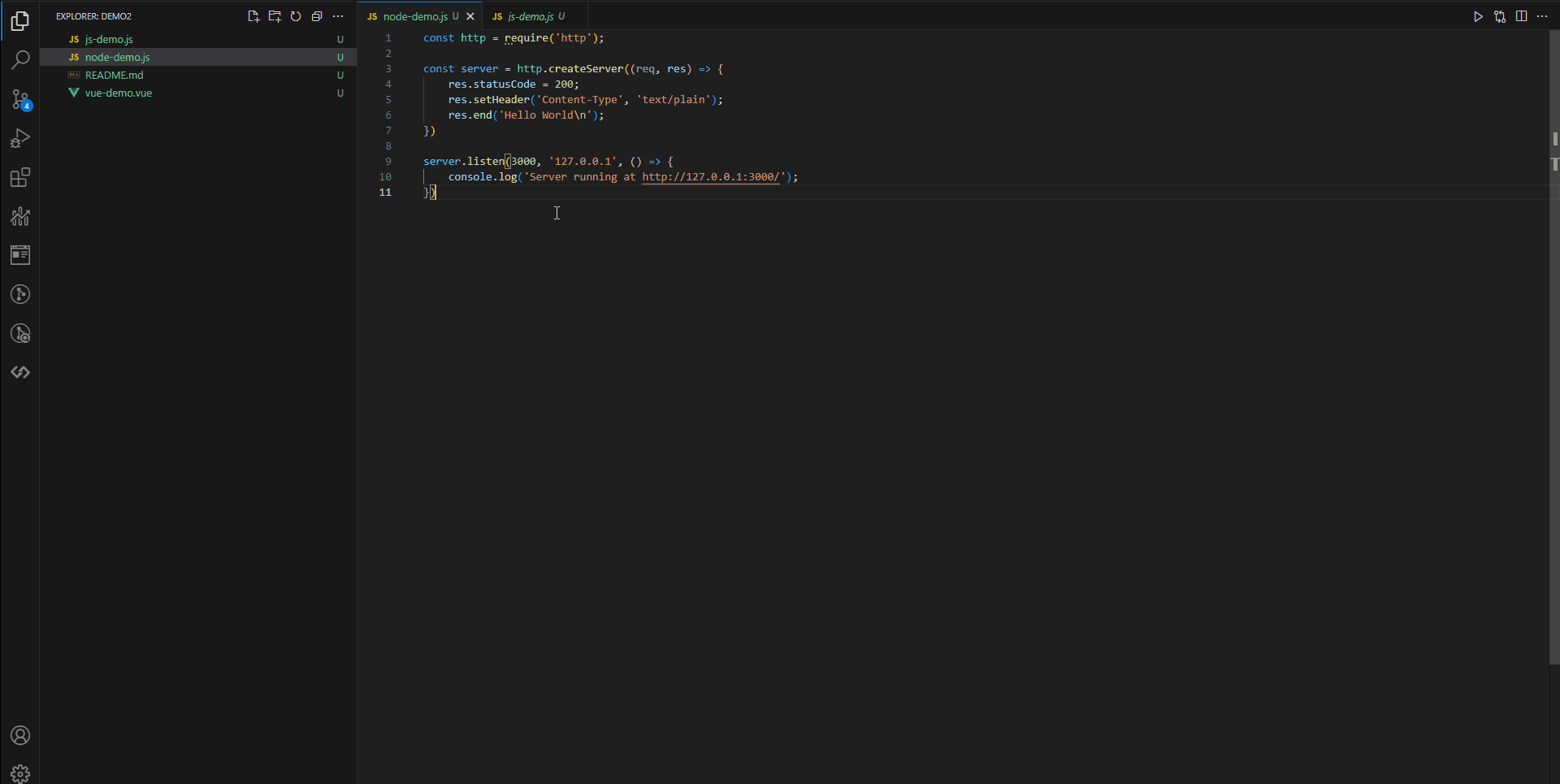Select node-demo.js in file tree
The height and width of the screenshot is (784, 1560).
coord(198,57)
